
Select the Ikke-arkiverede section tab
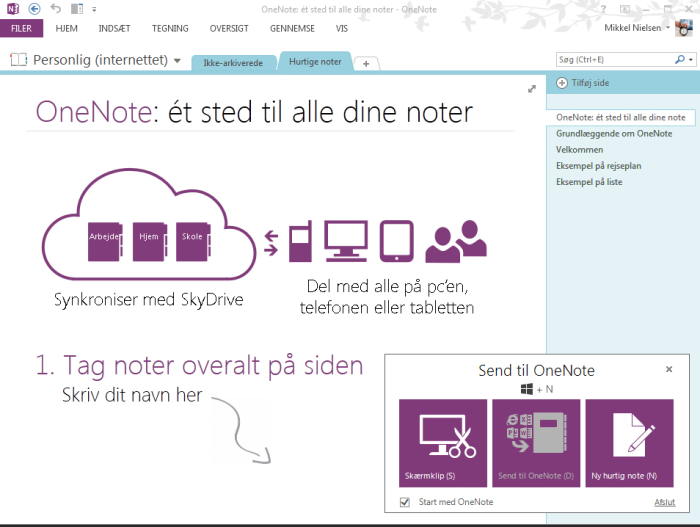(233, 63)
